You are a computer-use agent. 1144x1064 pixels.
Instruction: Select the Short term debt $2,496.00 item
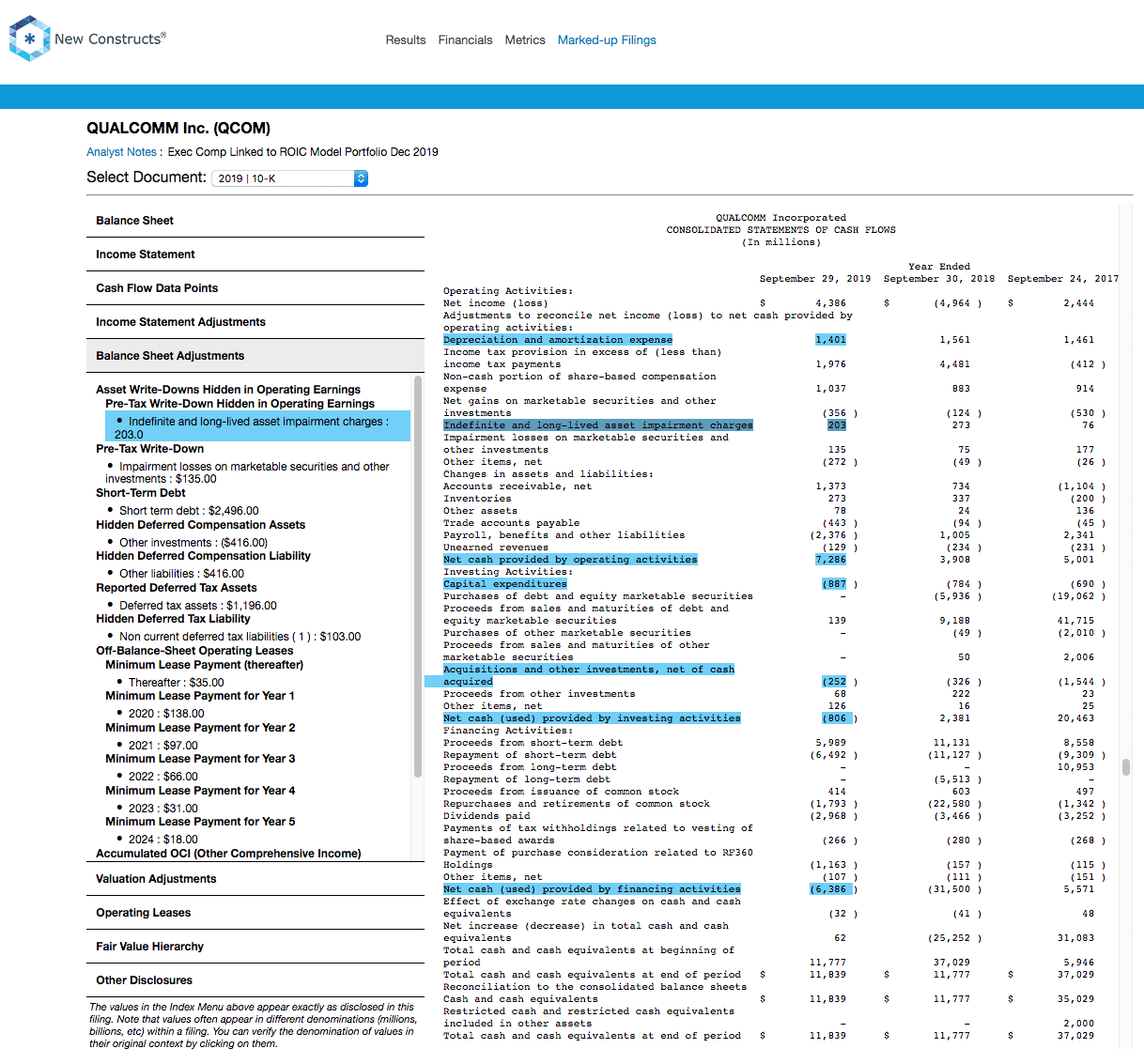tap(189, 511)
